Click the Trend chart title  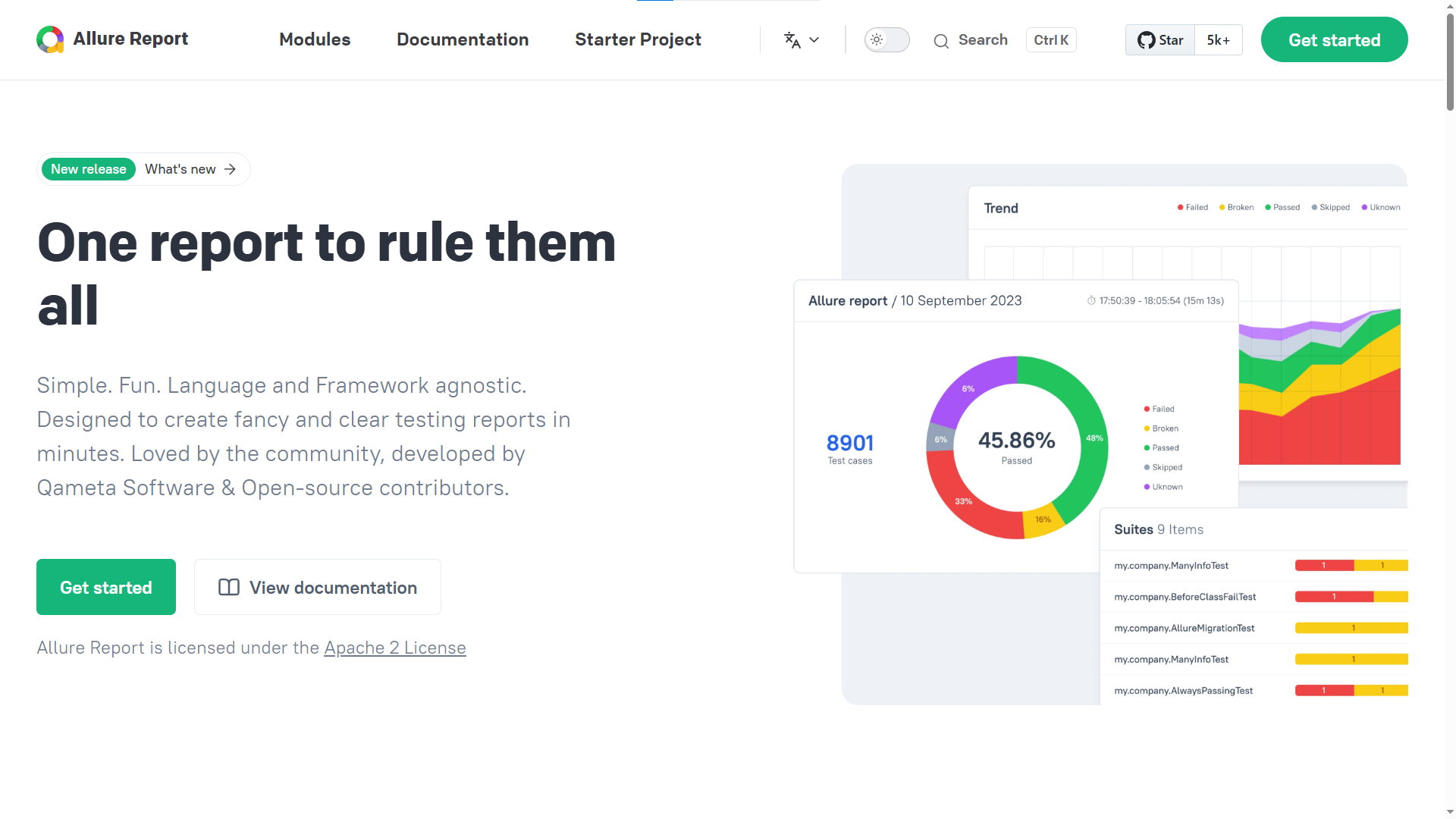pos(1001,208)
